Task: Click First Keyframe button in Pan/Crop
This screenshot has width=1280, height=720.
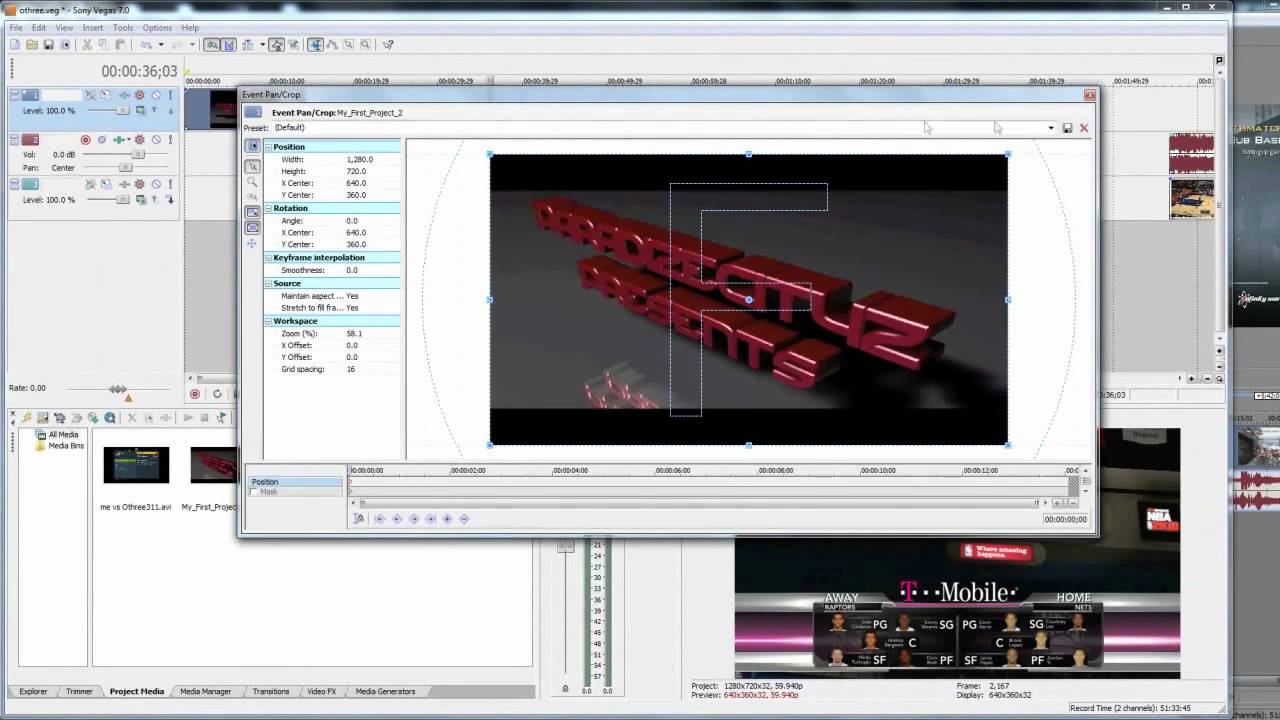Action: [x=379, y=518]
